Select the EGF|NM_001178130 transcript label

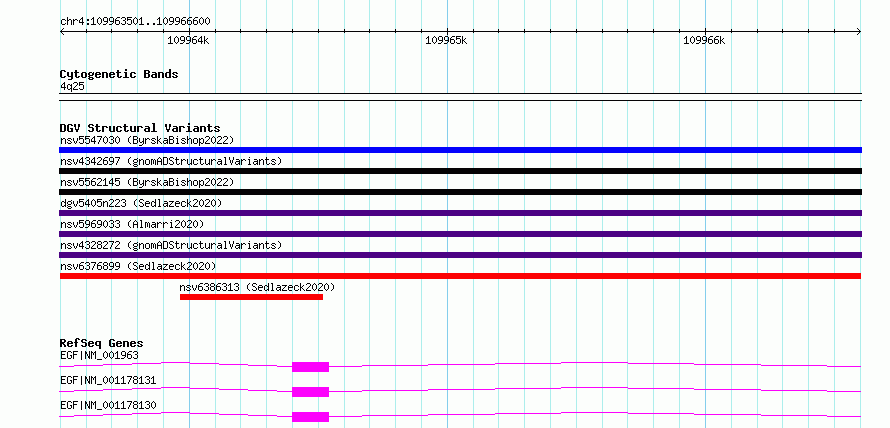[108, 405]
